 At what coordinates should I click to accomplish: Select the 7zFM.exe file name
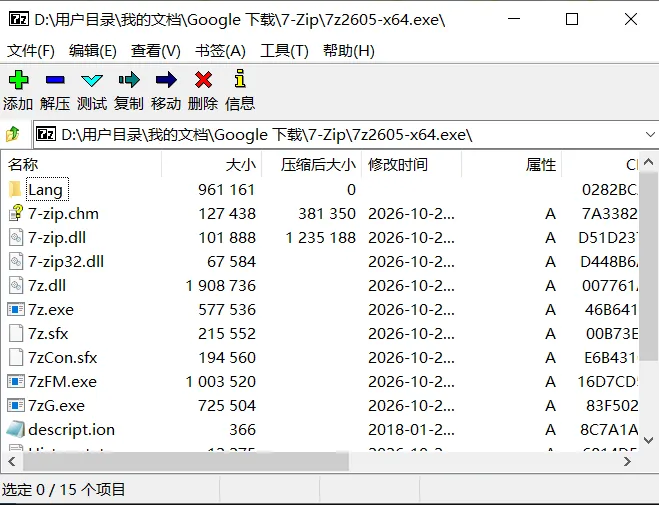(62, 381)
